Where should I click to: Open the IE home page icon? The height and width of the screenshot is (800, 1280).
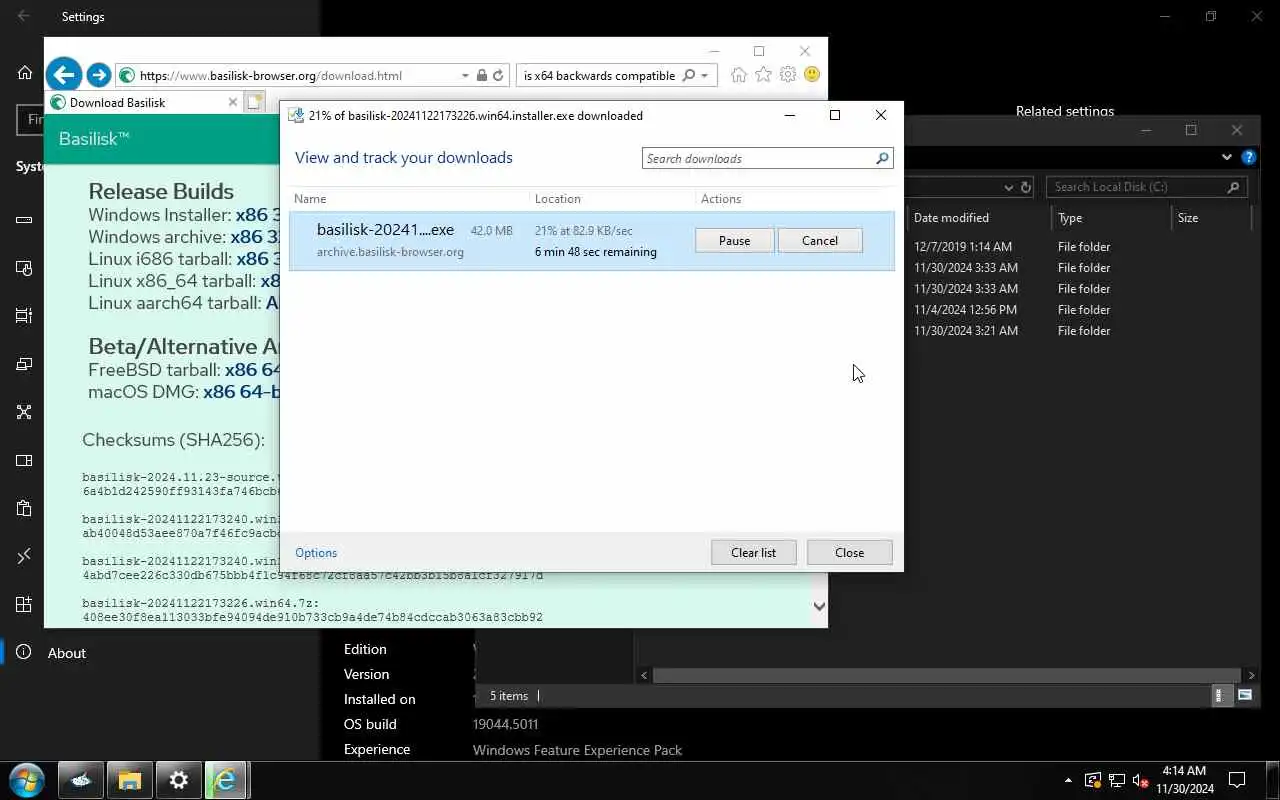coord(738,75)
